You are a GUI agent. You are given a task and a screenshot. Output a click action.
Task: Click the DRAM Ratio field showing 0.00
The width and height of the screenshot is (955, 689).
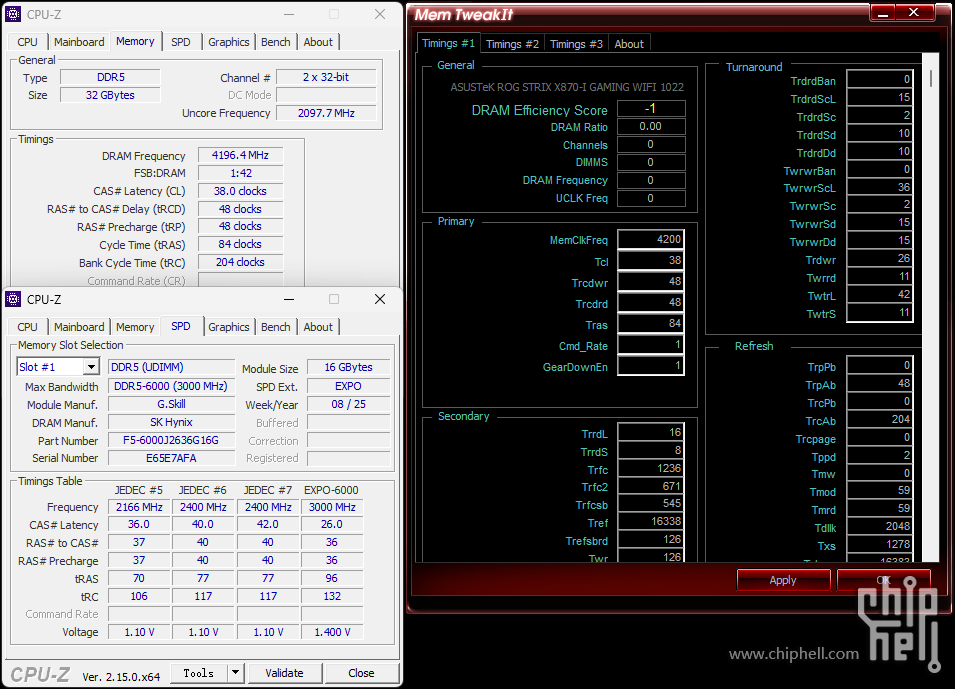click(x=651, y=127)
